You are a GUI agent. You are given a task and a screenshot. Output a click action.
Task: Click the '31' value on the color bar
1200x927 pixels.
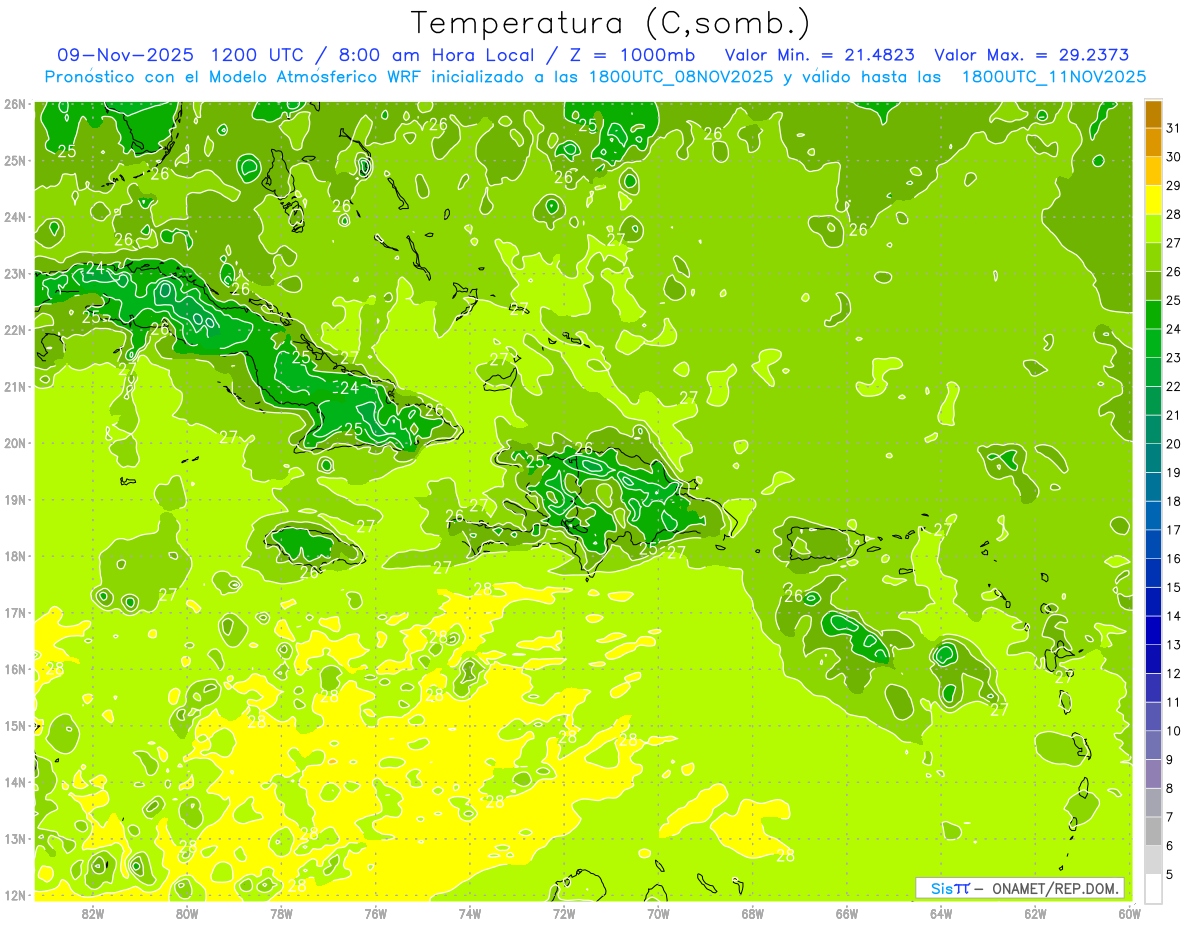point(1174,128)
